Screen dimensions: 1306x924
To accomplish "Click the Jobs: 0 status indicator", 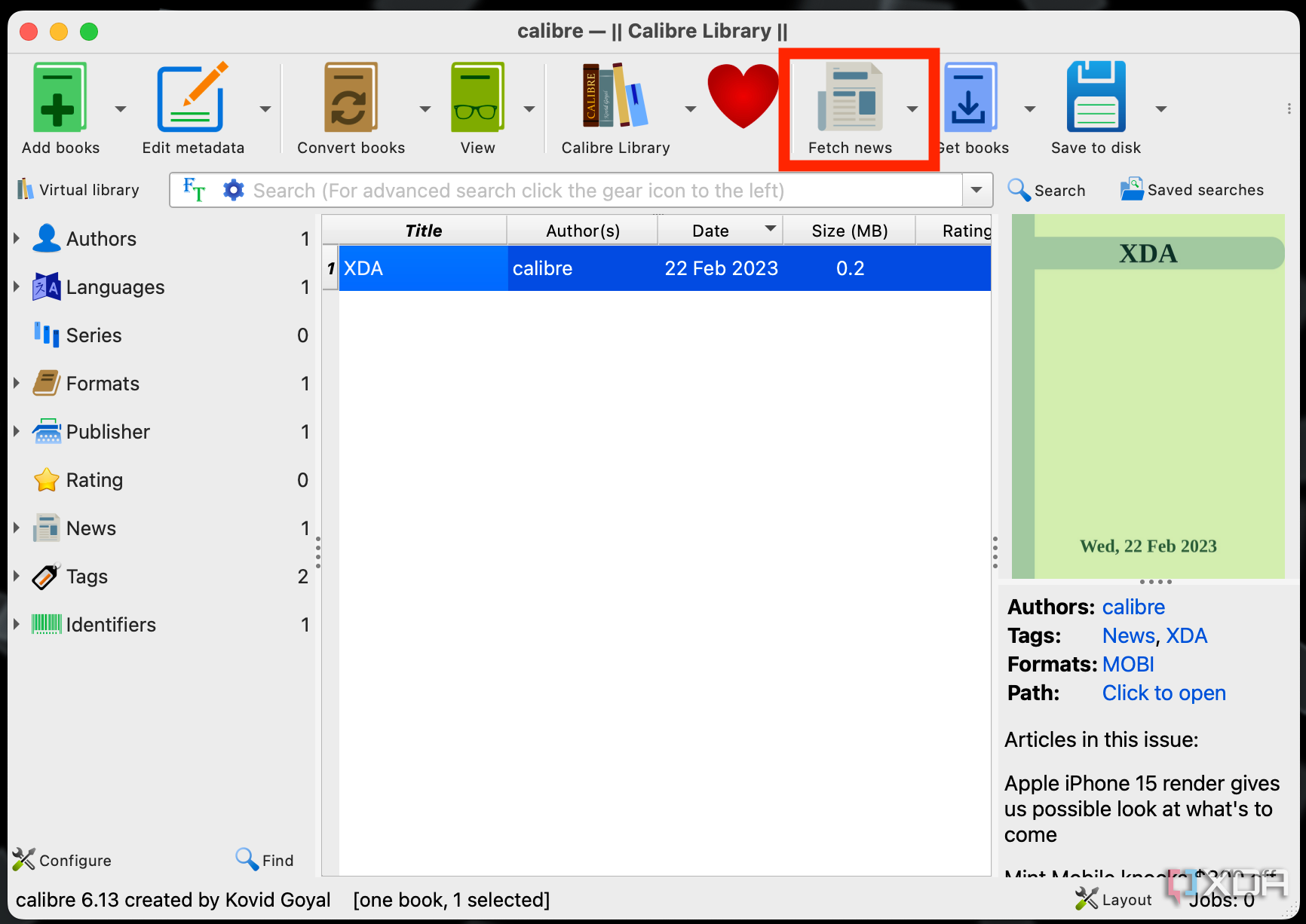I will click(x=1222, y=899).
